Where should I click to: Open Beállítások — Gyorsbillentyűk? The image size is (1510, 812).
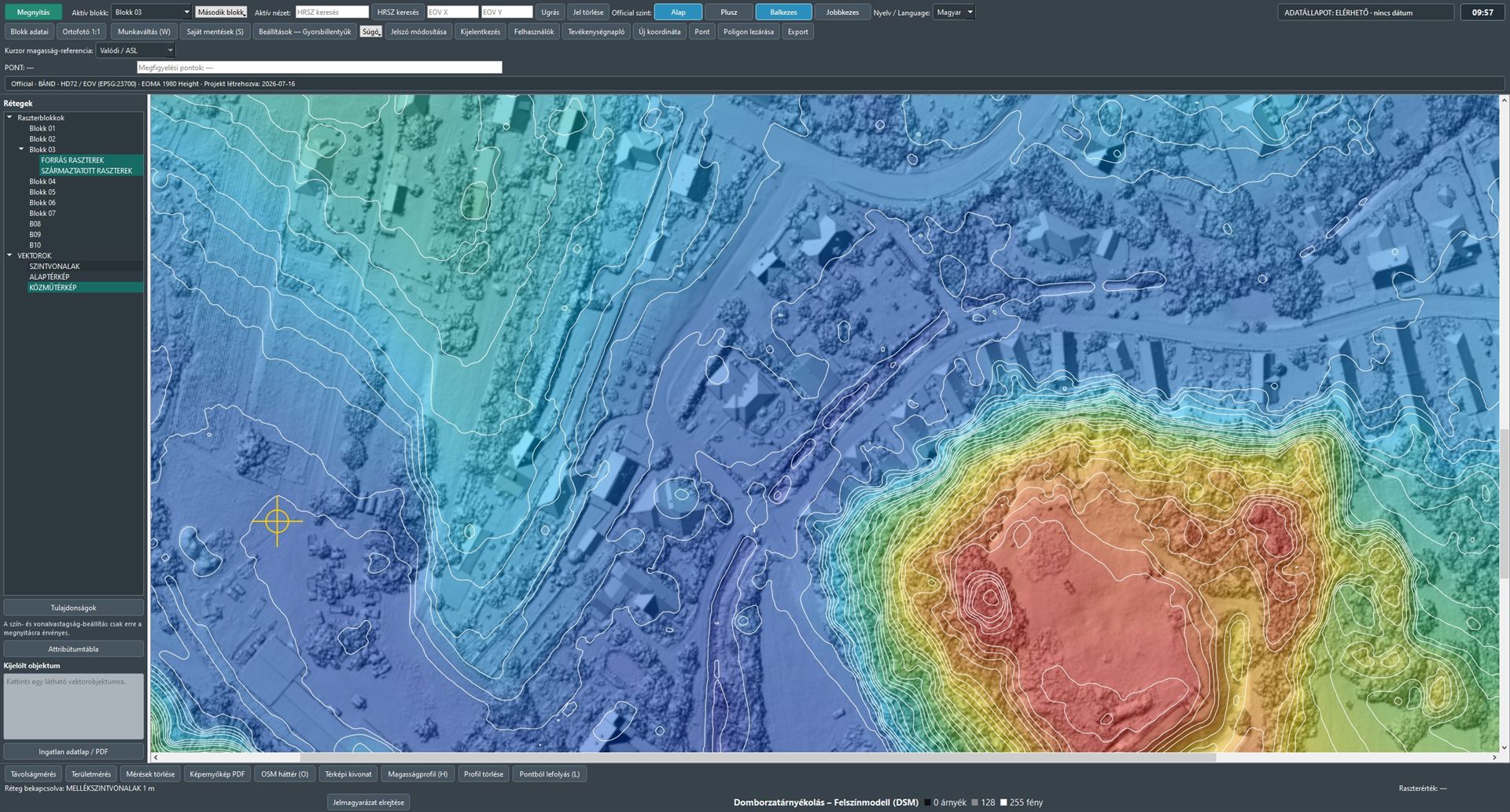pyautogui.click(x=304, y=32)
